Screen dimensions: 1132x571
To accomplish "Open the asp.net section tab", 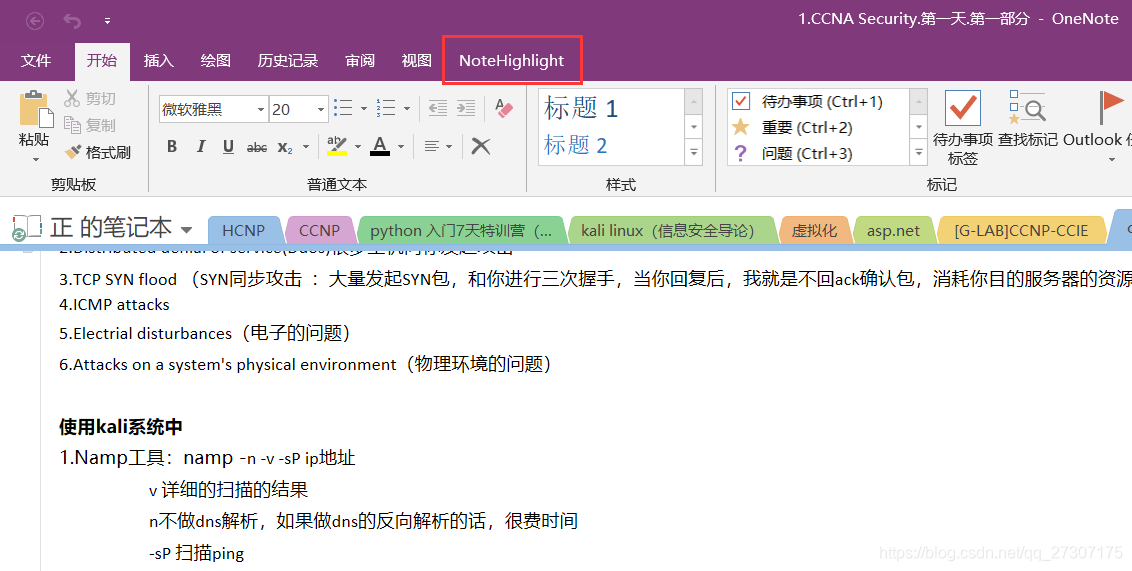I will point(894,231).
